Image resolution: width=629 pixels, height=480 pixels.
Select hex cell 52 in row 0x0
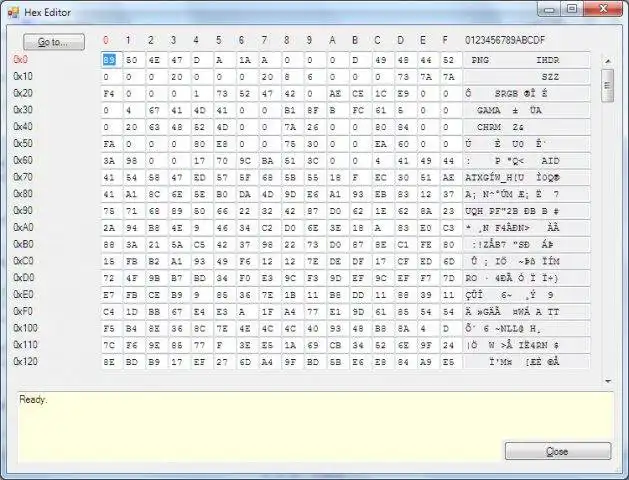(x=448, y=60)
